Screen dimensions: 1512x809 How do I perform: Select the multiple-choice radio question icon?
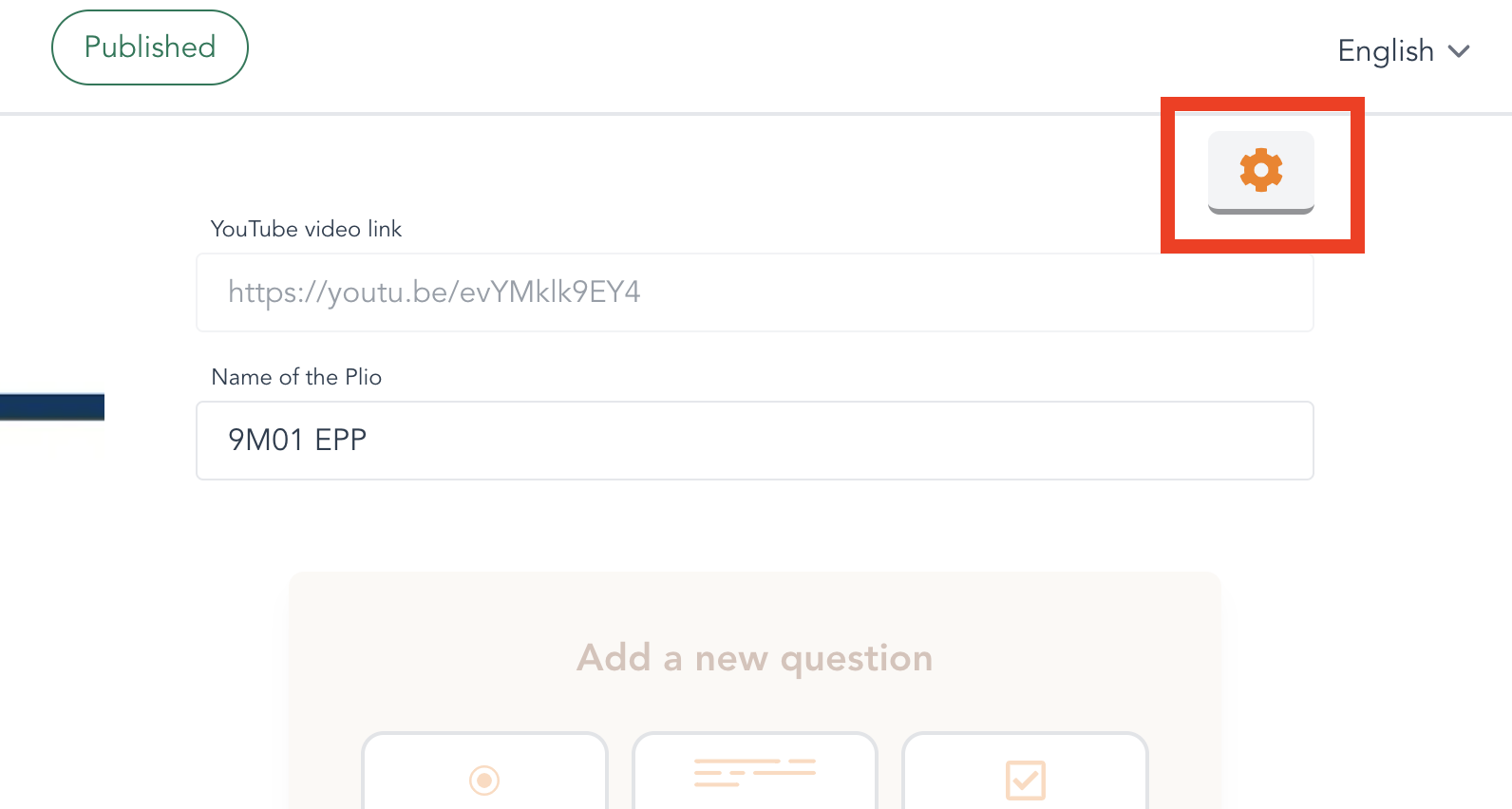(484, 780)
